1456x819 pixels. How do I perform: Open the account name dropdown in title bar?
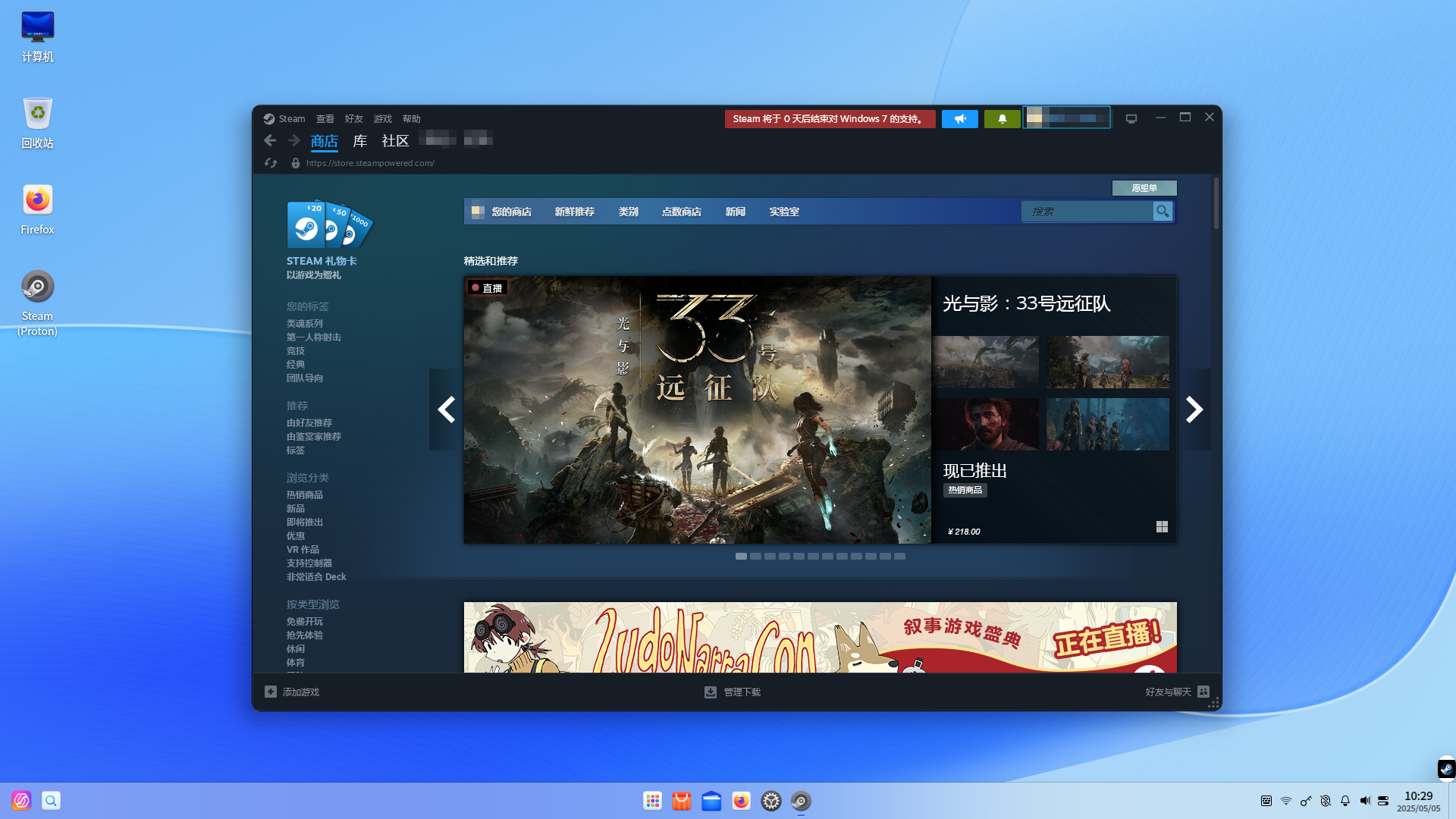point(1067,118)
